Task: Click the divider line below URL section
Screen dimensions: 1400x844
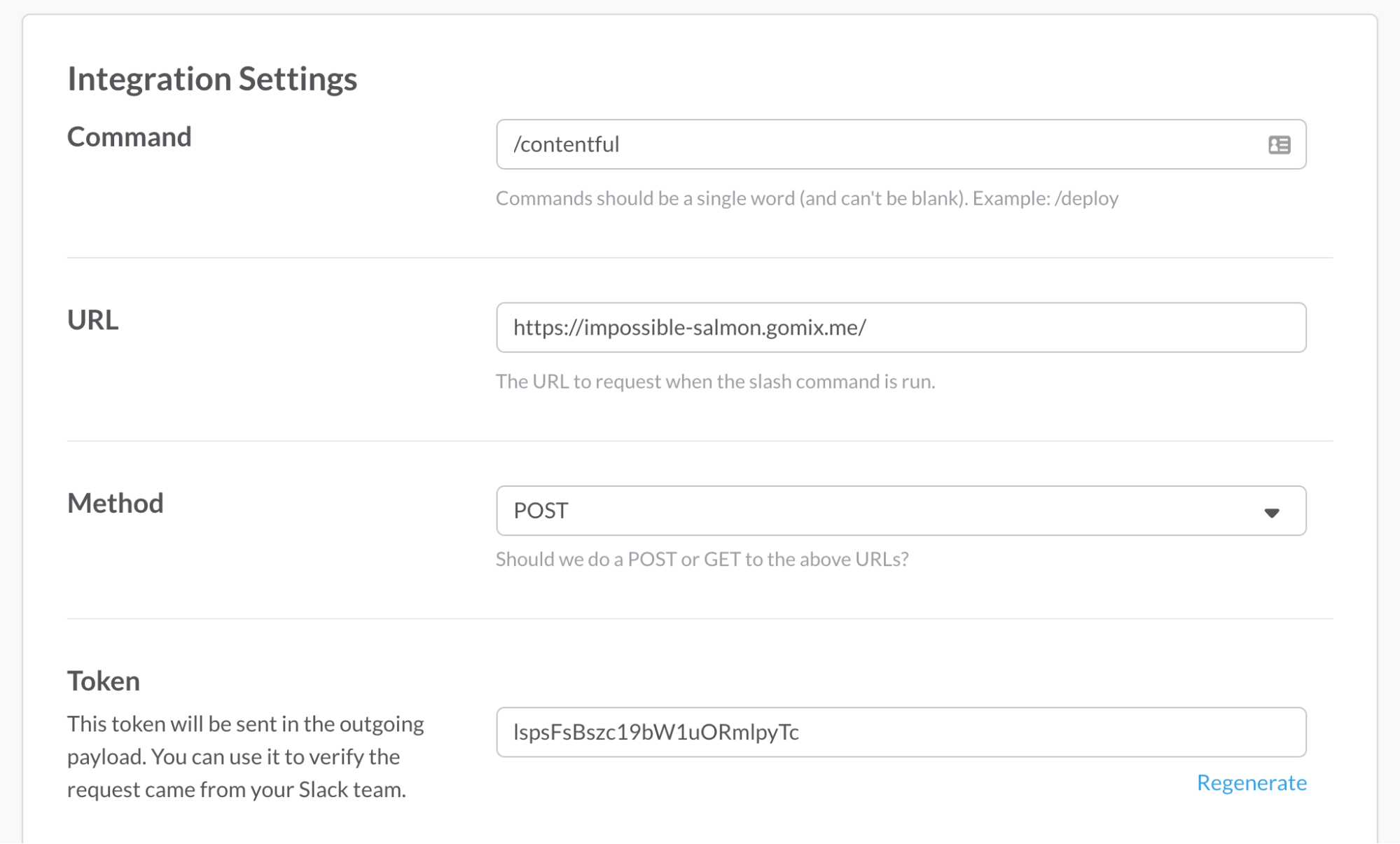Action: (699, 441)
